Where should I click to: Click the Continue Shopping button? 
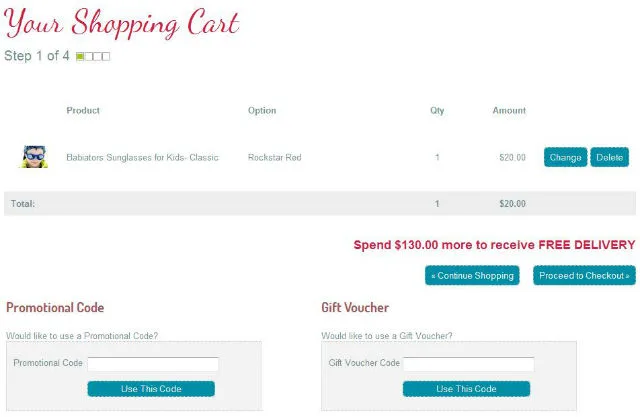[x=472, y=275]
